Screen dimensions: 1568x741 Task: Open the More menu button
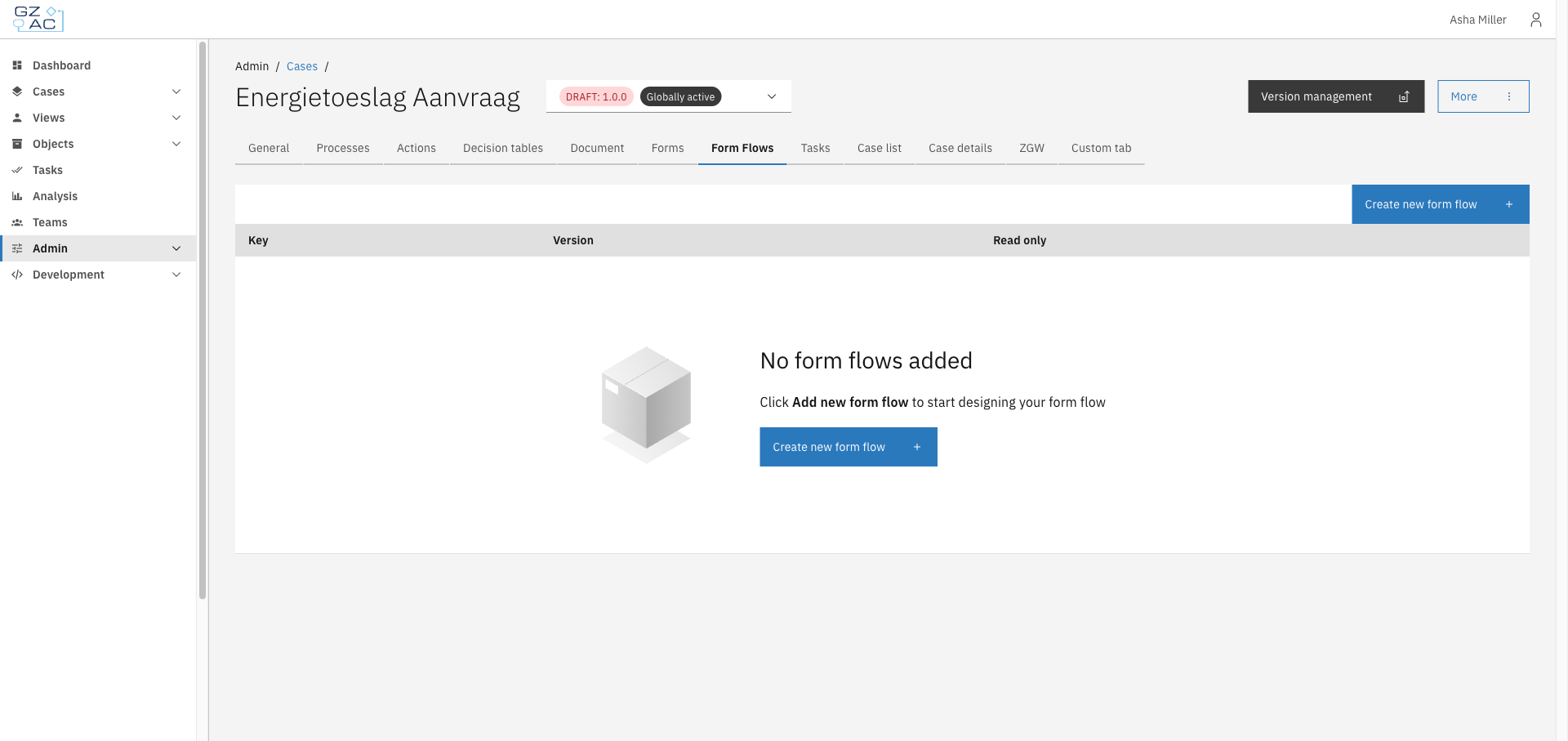(x=1483, y=96)
